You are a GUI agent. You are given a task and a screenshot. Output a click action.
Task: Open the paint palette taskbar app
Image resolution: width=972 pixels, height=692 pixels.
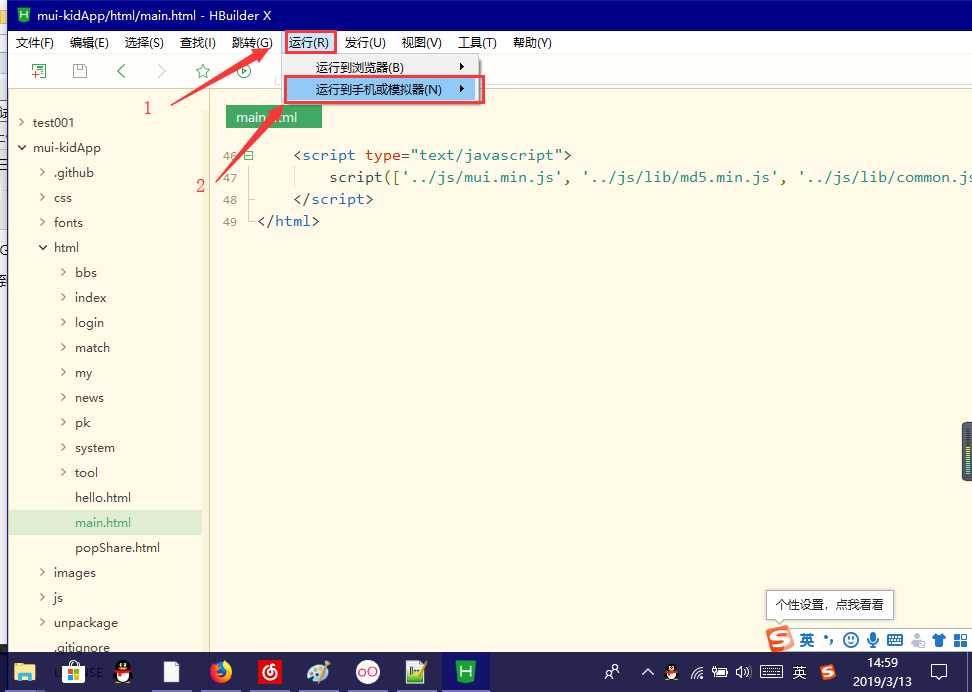(319, 672)
